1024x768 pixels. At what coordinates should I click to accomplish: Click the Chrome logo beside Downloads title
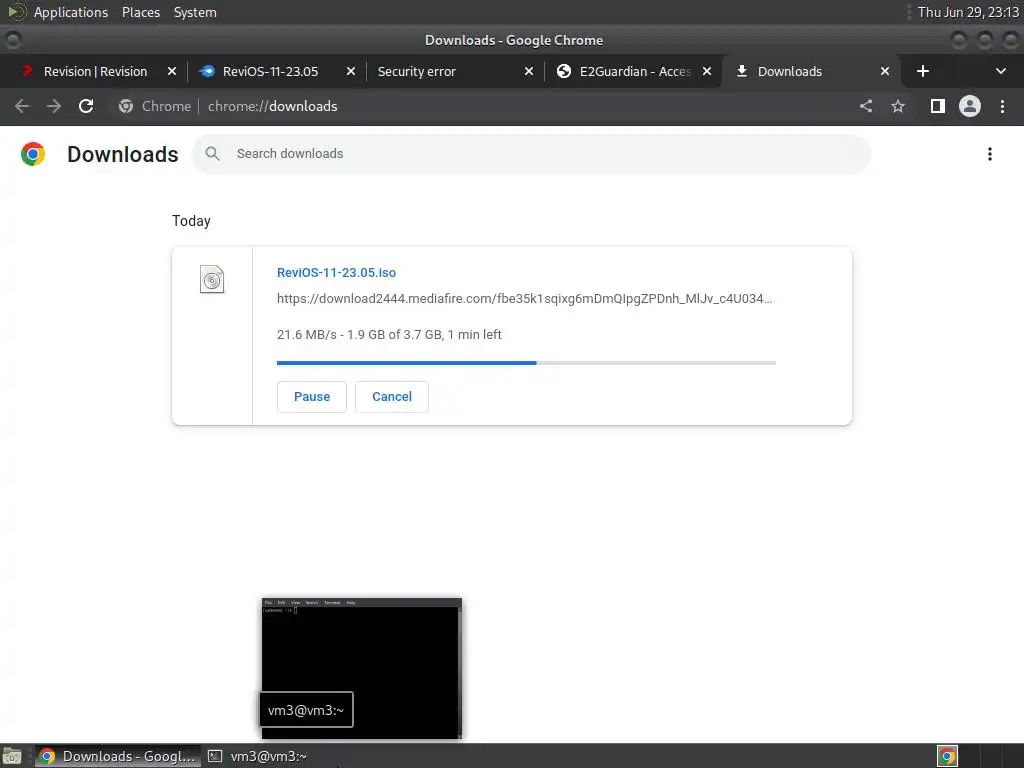[33, 154]
